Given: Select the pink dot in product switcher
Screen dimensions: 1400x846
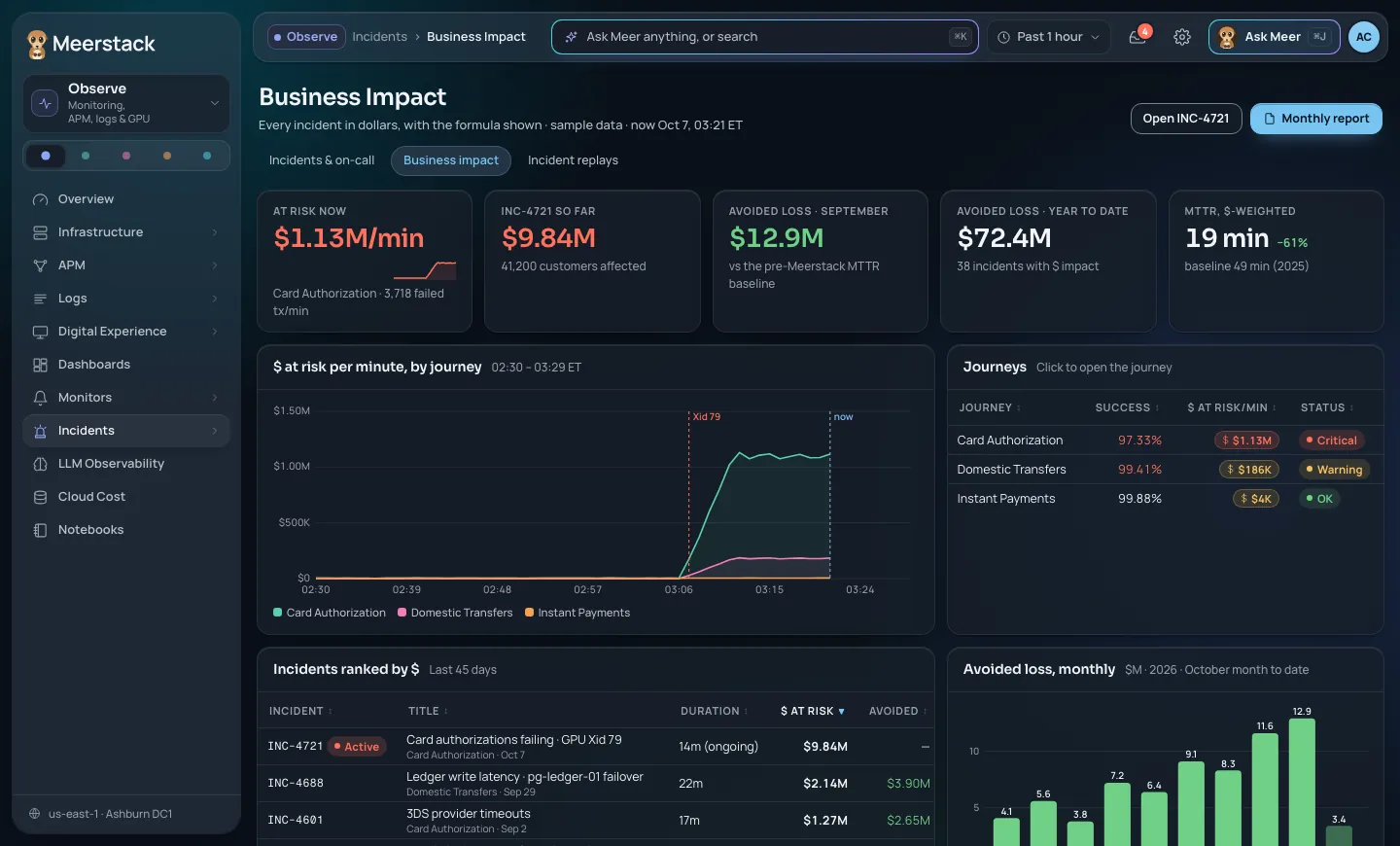Looking at the screenshot, I should click(x=126, y=156).
